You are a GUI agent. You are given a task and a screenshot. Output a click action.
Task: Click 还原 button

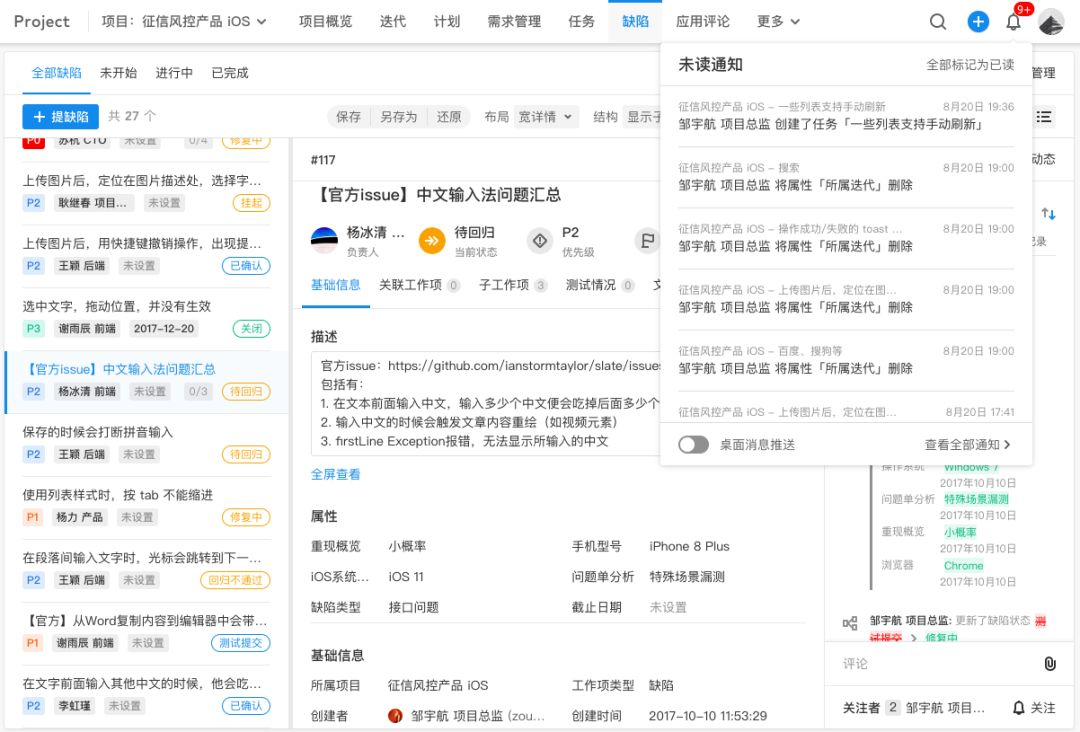449,117
